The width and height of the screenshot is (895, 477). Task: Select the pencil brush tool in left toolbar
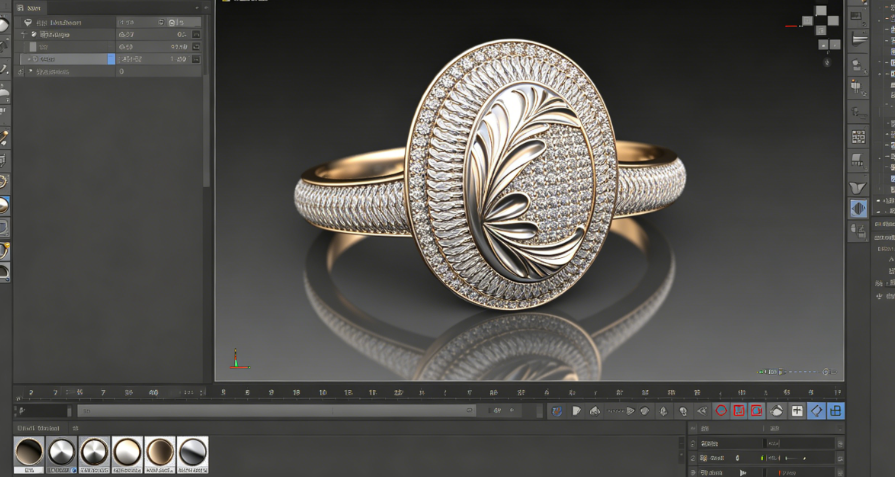click(3, 138)
